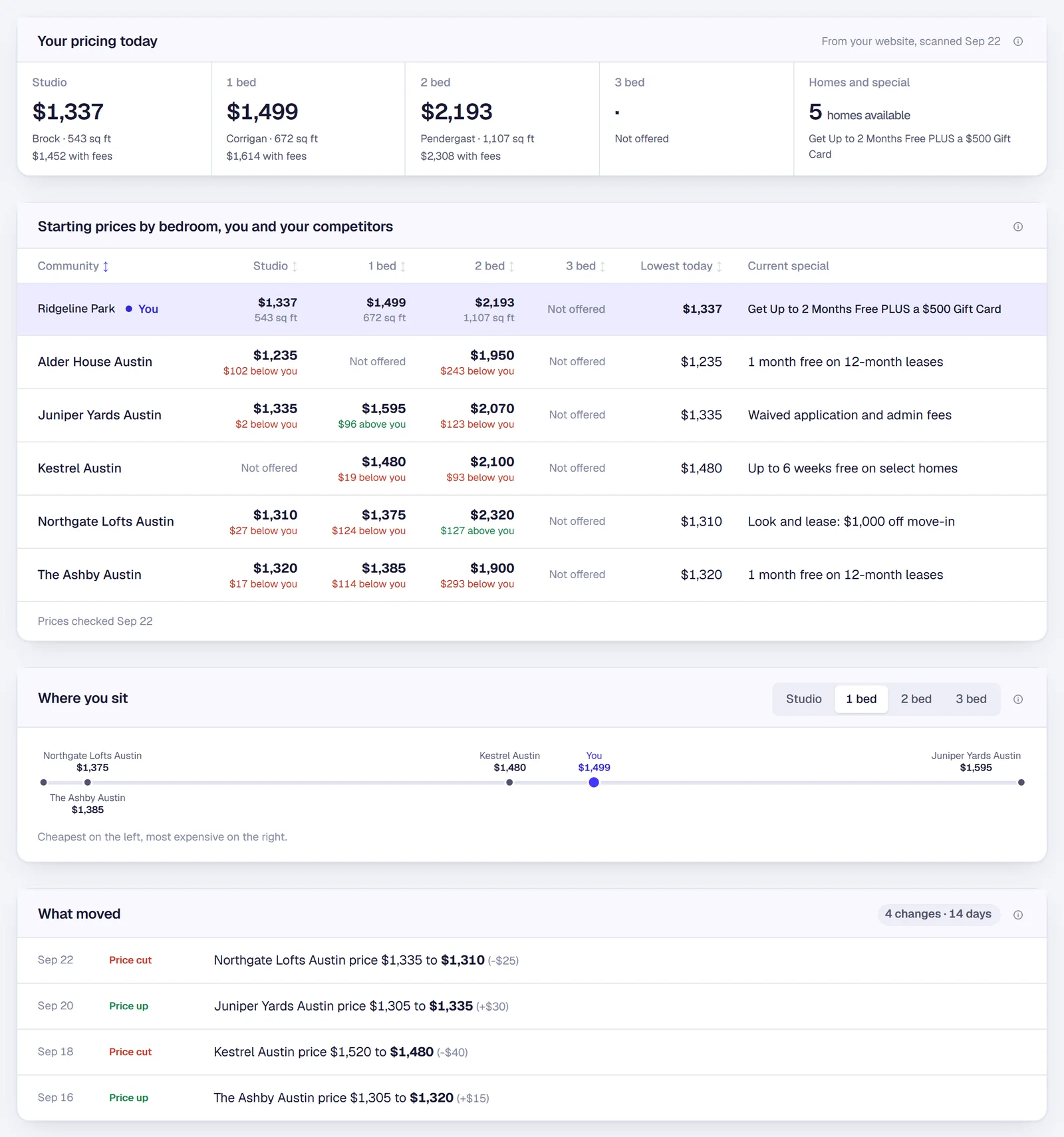Click the 3 bed Not offered card
Viewport: 1064px width, 1137px height.
[x=696, y=119]
